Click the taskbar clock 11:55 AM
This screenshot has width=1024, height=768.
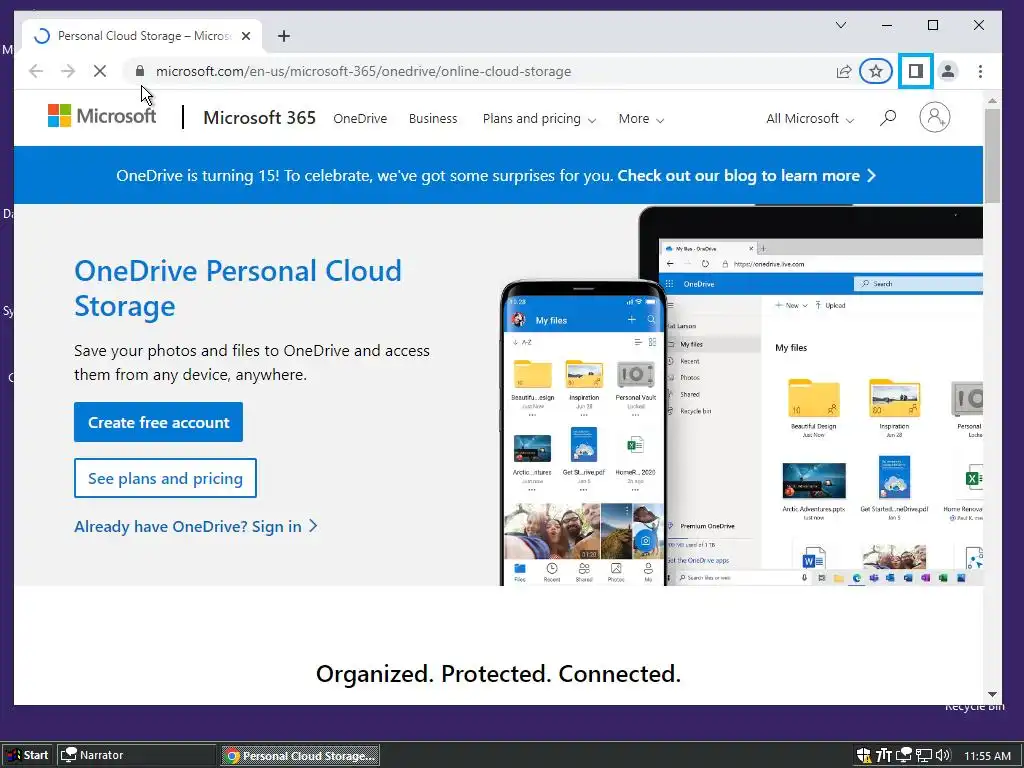point(987,756)
